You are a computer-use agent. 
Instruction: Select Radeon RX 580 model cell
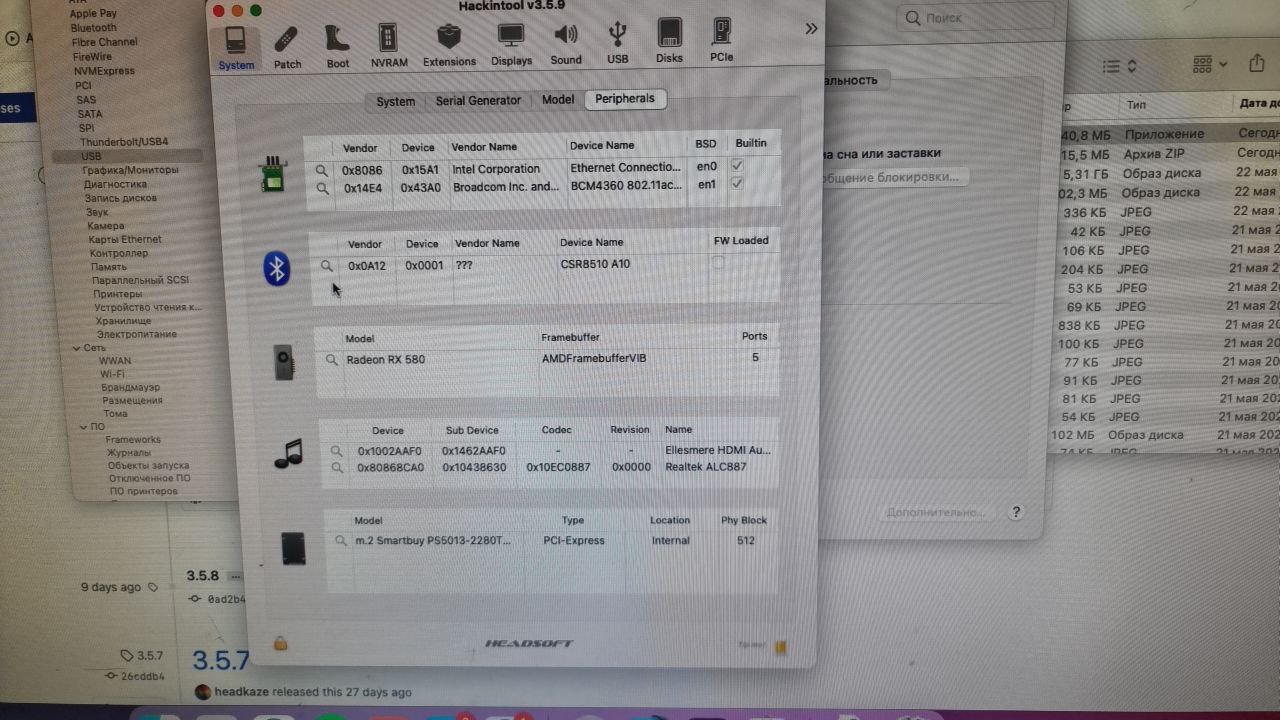pos(385,360)
